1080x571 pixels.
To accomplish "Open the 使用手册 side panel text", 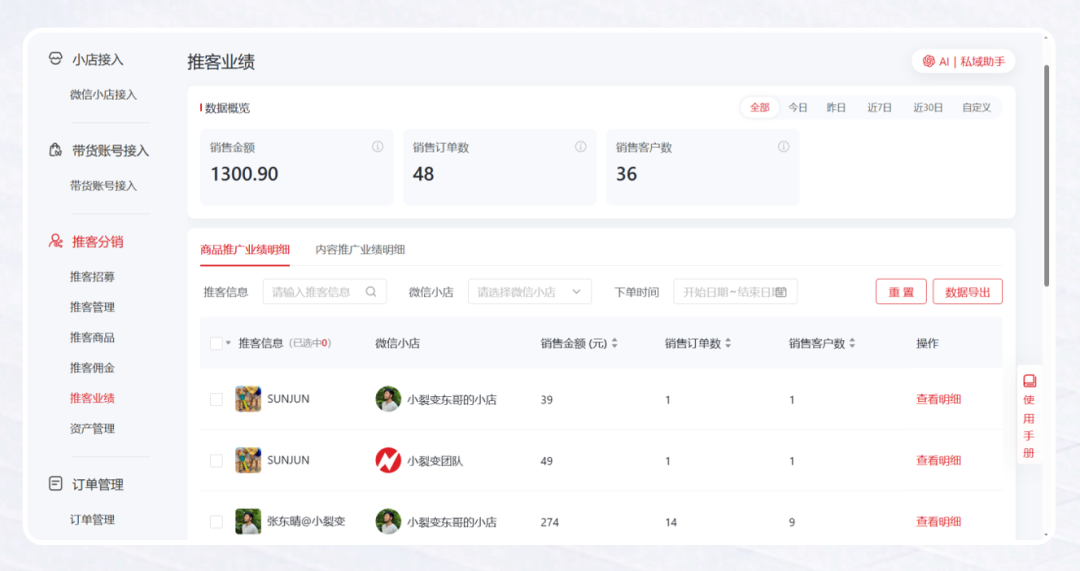I will tap(1029, 426).
